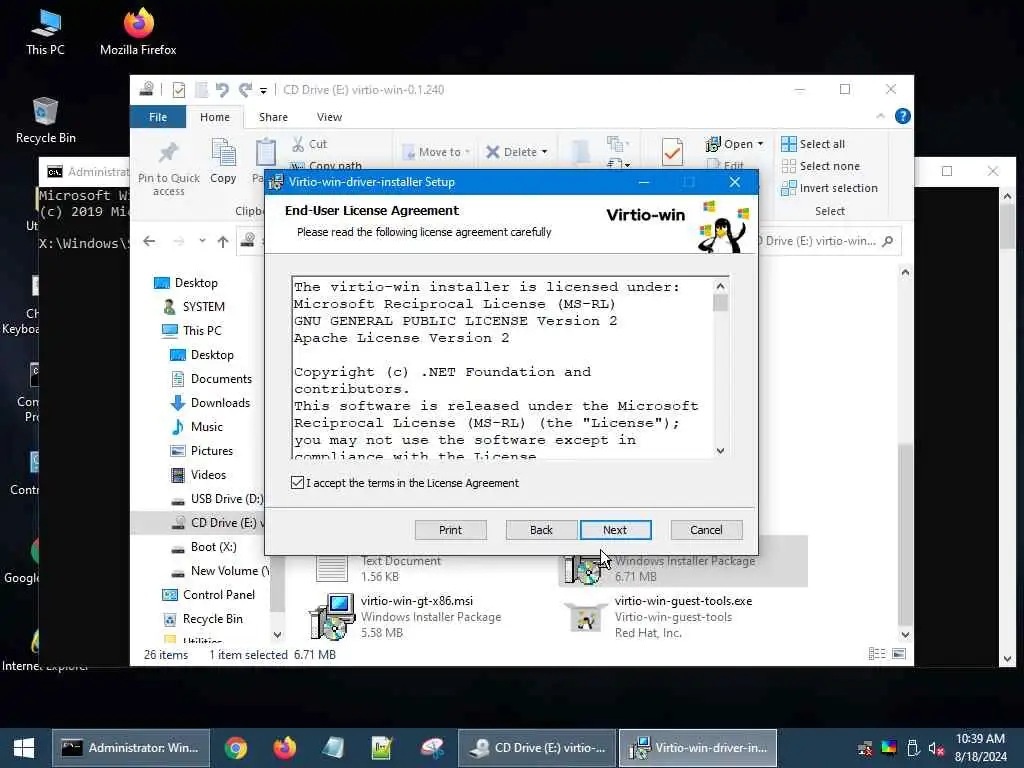Open Recycle Bin desktop icon
The image size is (1024, 768).
coord(45,120)
